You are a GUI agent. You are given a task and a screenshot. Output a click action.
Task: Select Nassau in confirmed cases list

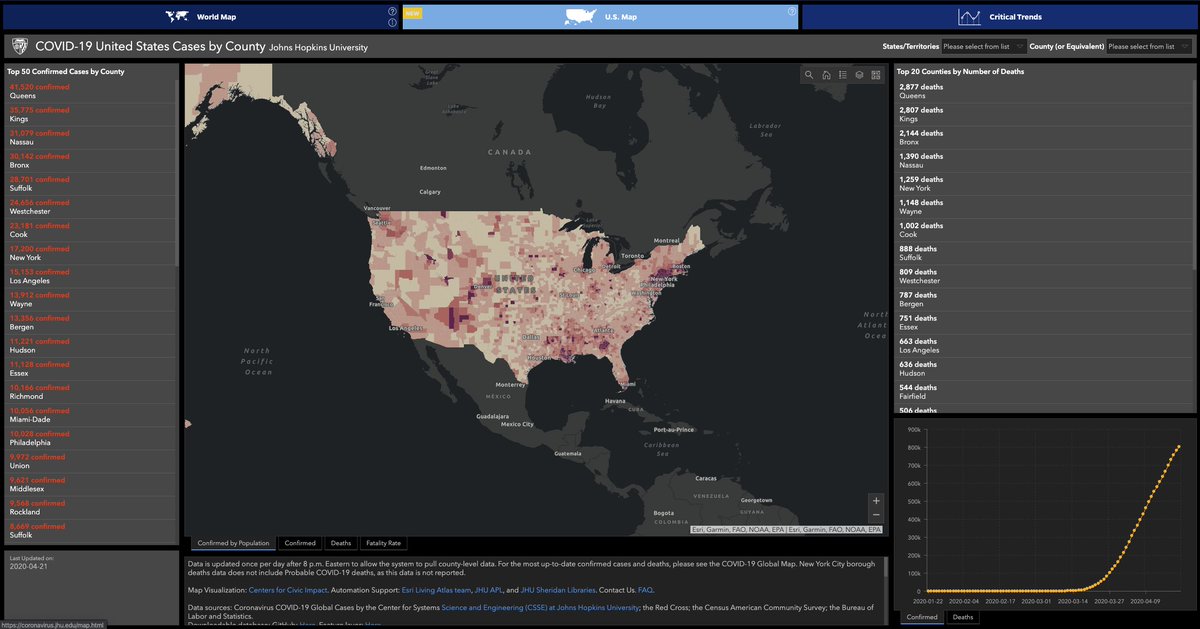(x=90, y=138)
